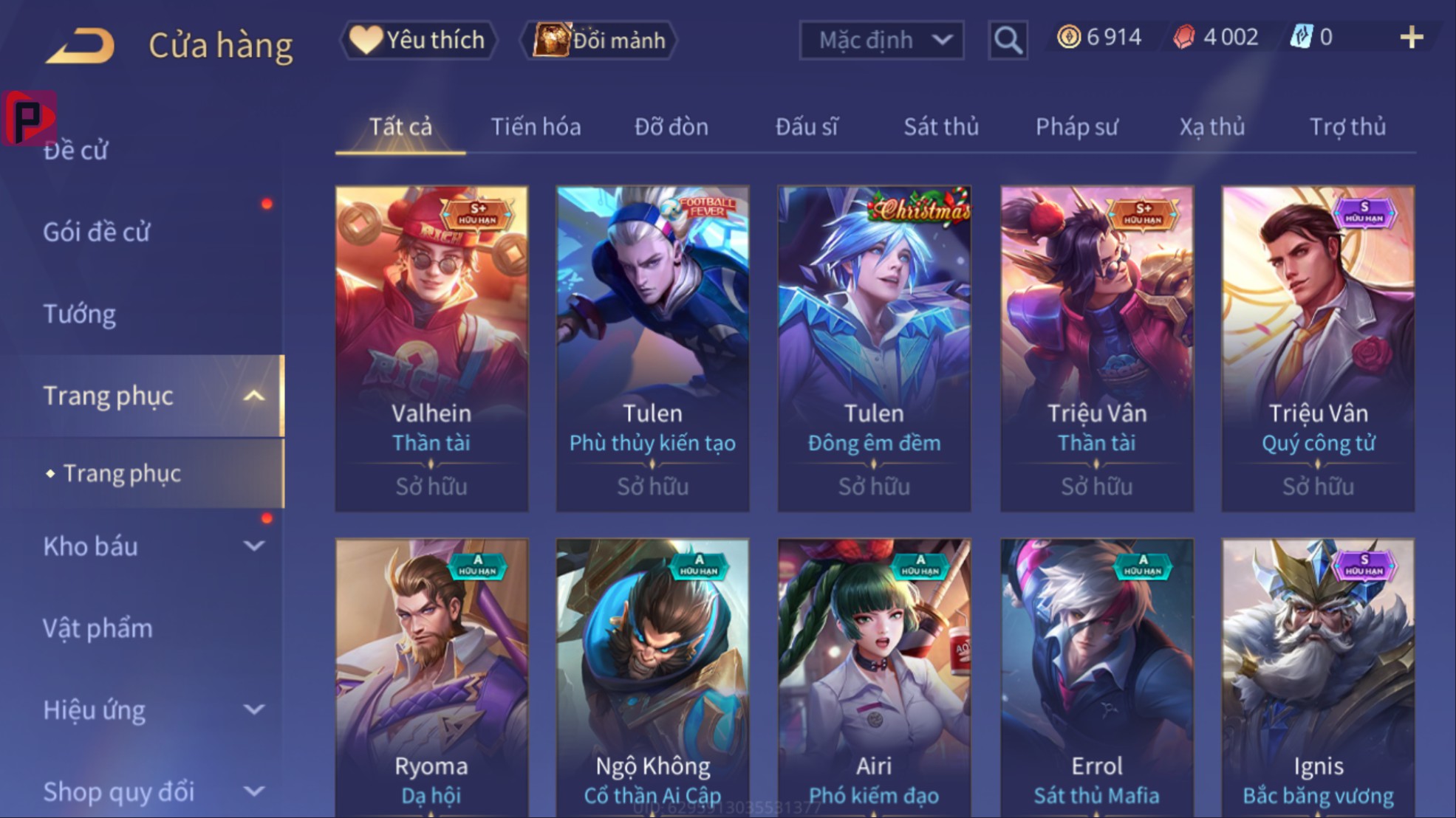This screenshot has width=1456, height=818.
Task: Open the search magnifier icon
Action: pyautogui.click(x=1008, y=40)
